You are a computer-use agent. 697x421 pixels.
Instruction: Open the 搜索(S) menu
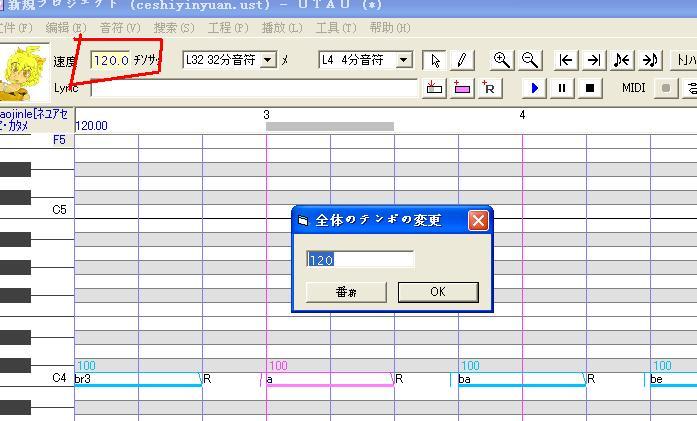pyautogui.click(x=174, y=28)
